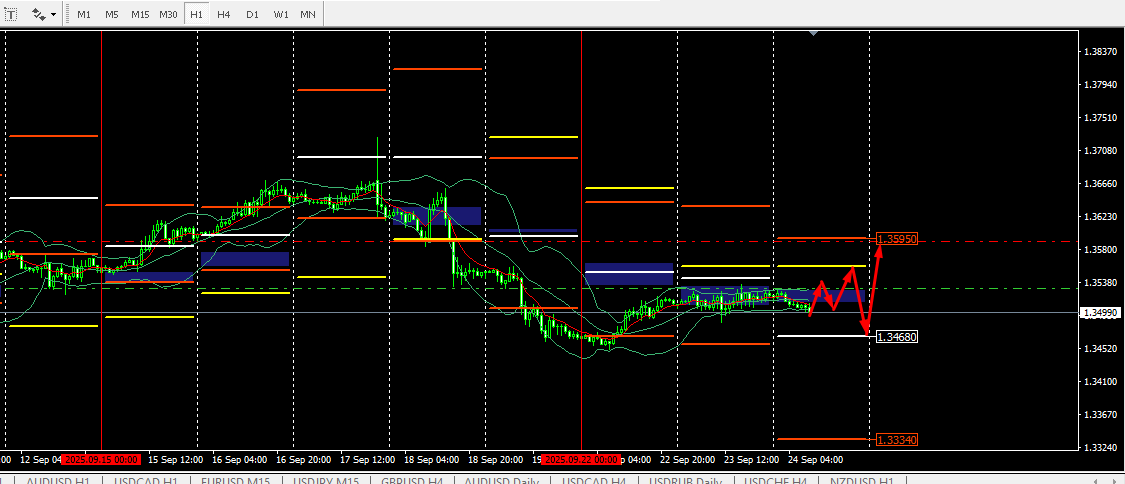Switch chart to D1 daily timeframe
This screenshot has height=484, width=1125.
[x=252, y=14]
